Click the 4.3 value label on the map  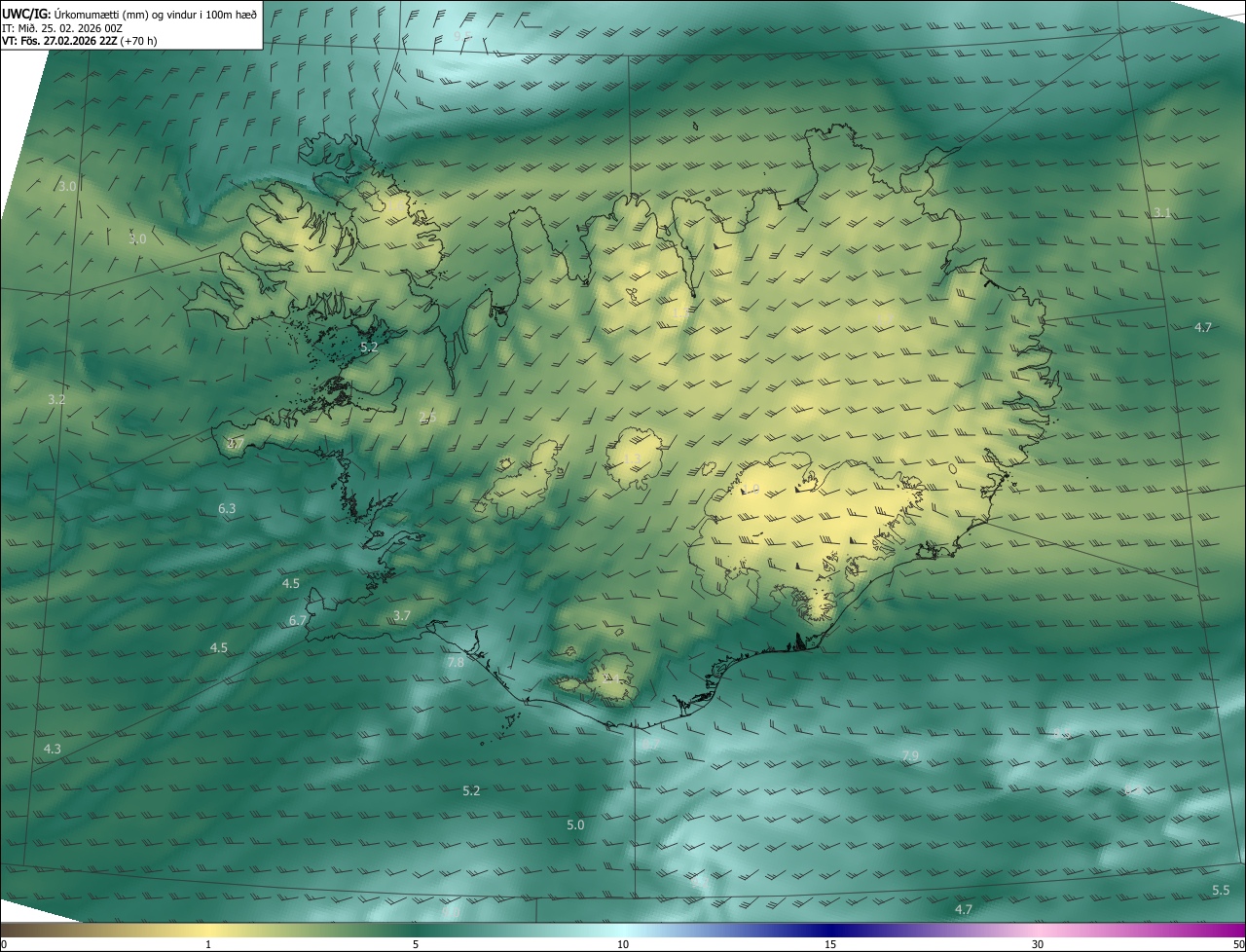coord(53,749)
